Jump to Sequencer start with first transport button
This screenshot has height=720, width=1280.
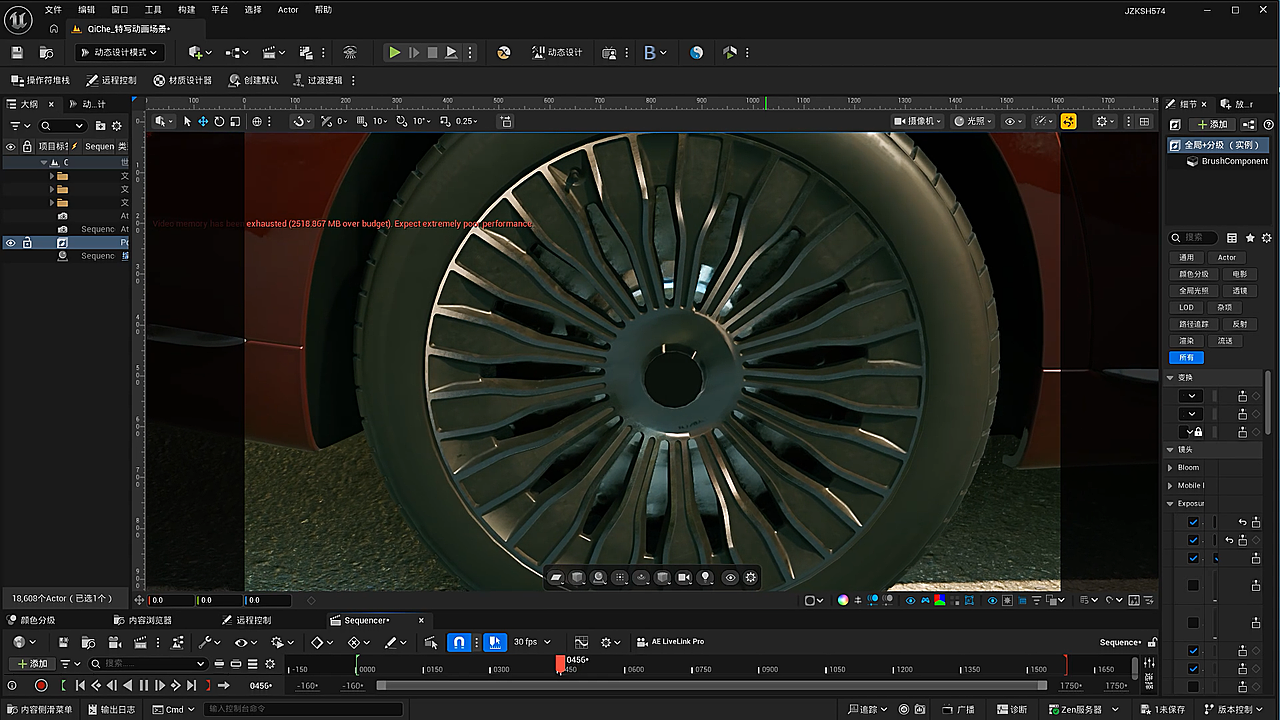80,685
